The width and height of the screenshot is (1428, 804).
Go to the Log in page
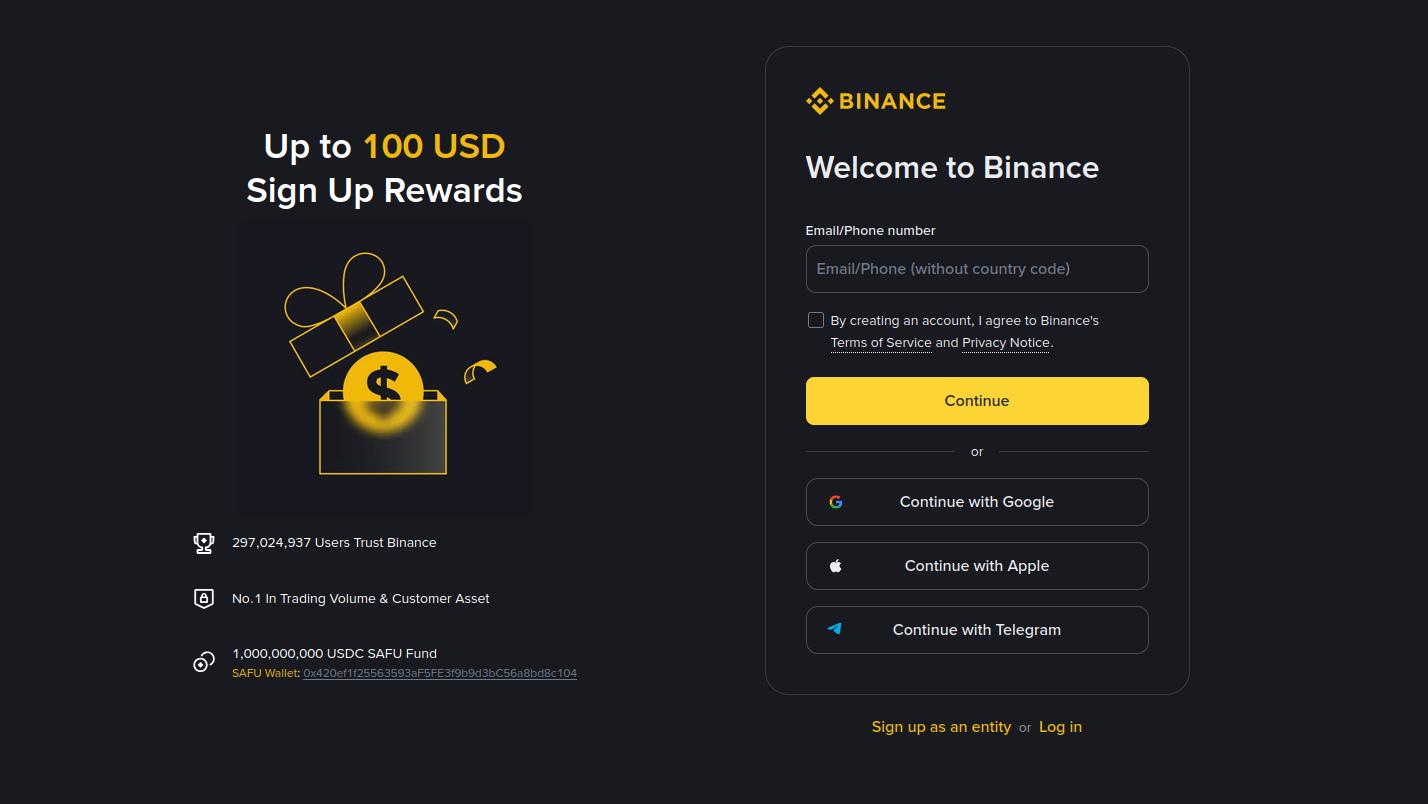[x=1060, y=727]
